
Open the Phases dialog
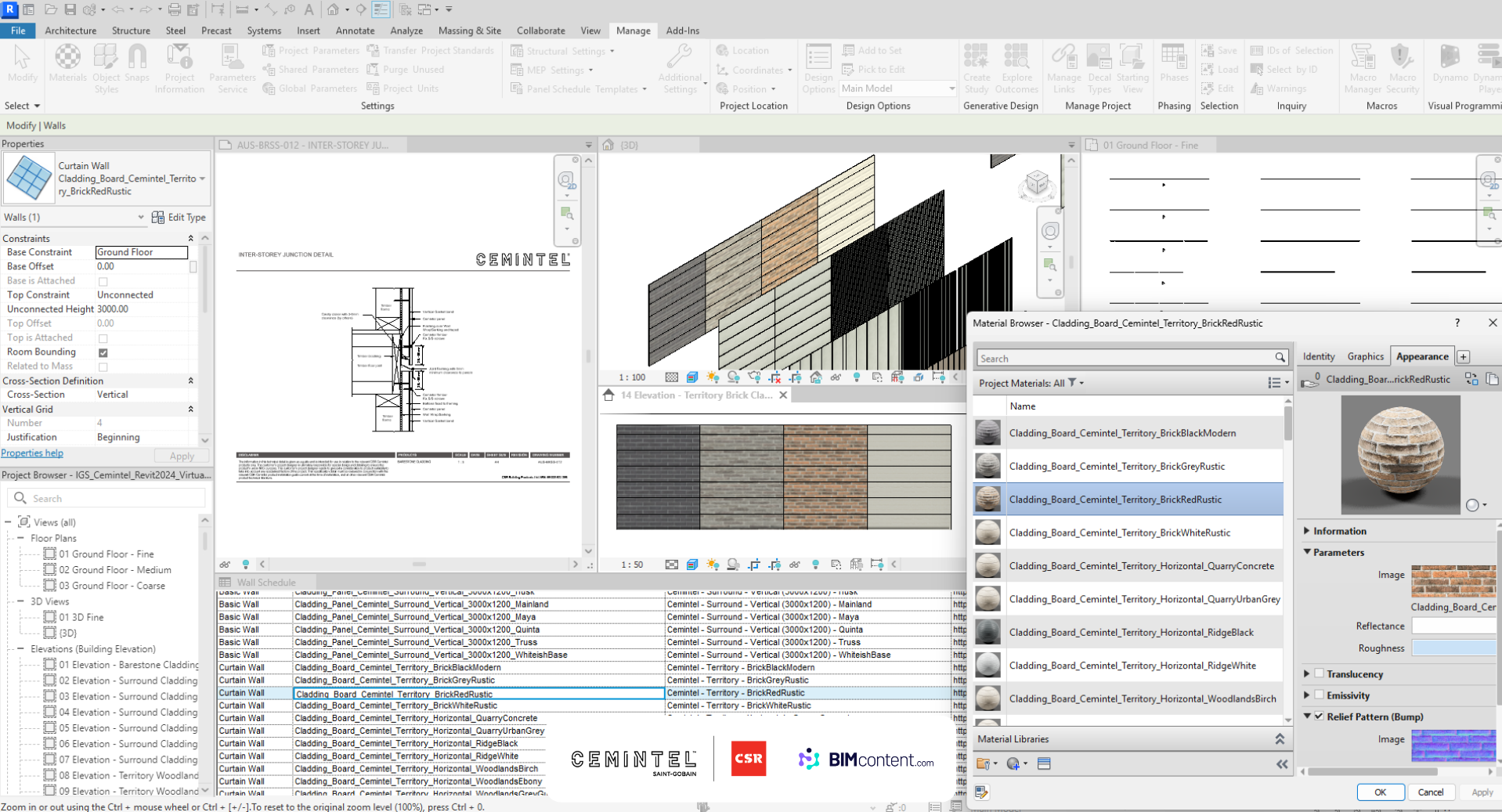click(1173, 67)
